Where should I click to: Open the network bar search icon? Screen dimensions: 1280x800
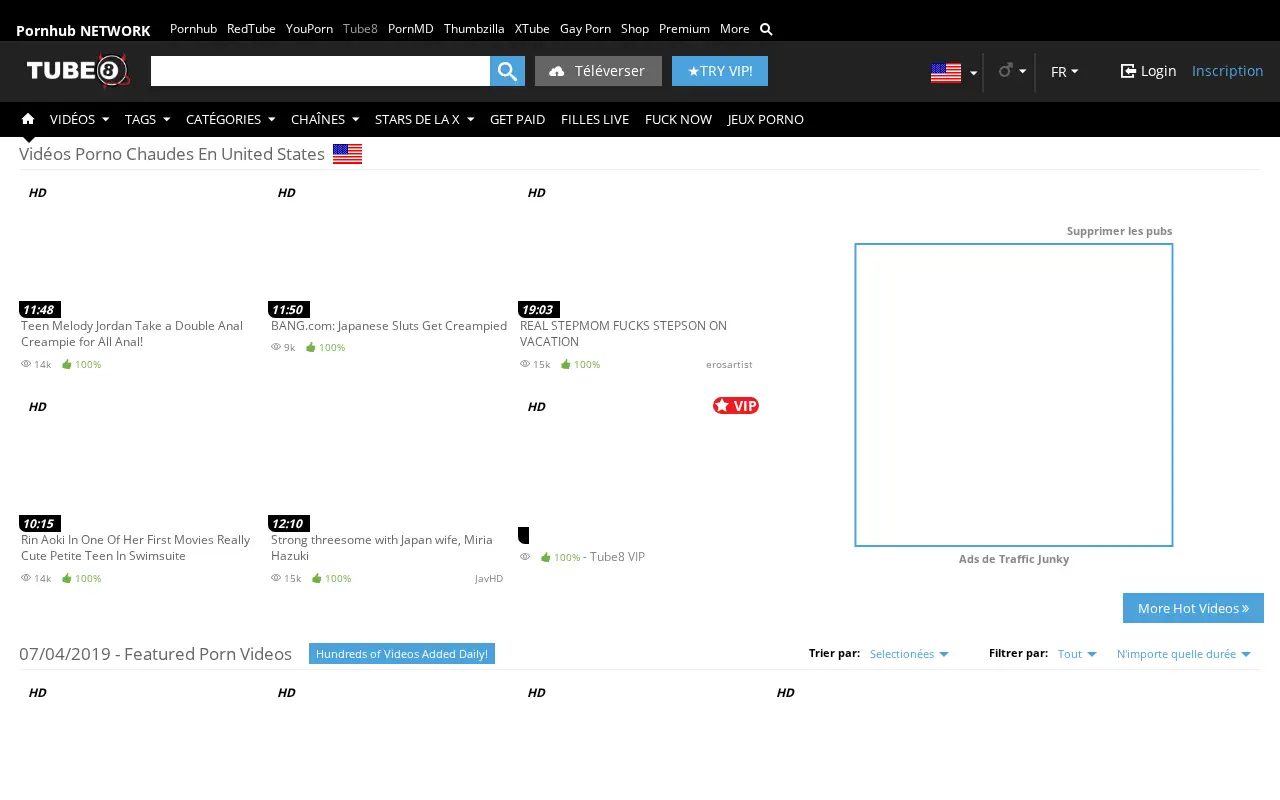click(x=766, y=29)
